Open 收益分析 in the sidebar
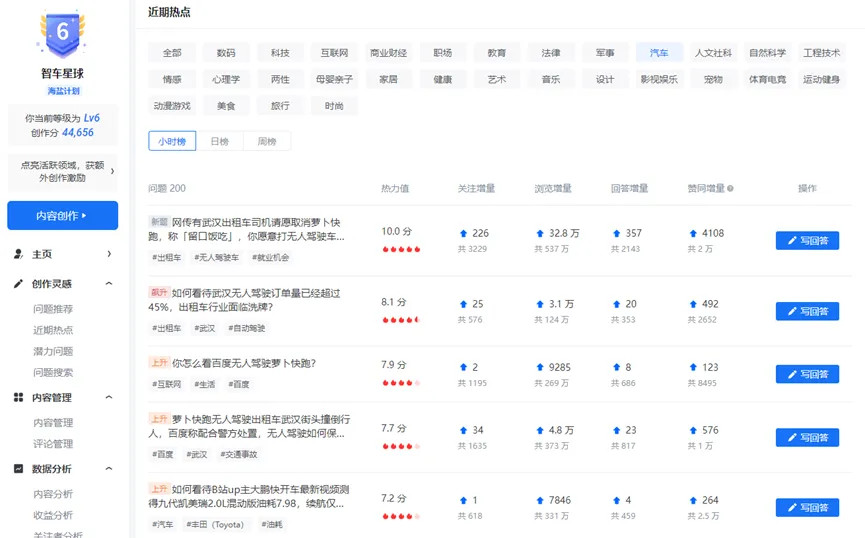 pyautogui.click(x=53, y=515)
